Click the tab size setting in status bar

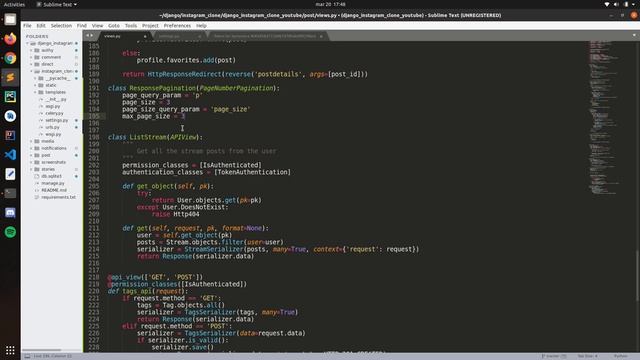coord(587,356)
